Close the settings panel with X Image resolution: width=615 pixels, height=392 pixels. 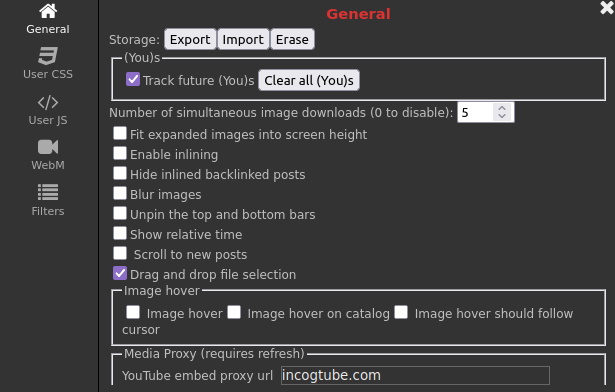click(607, 8)
